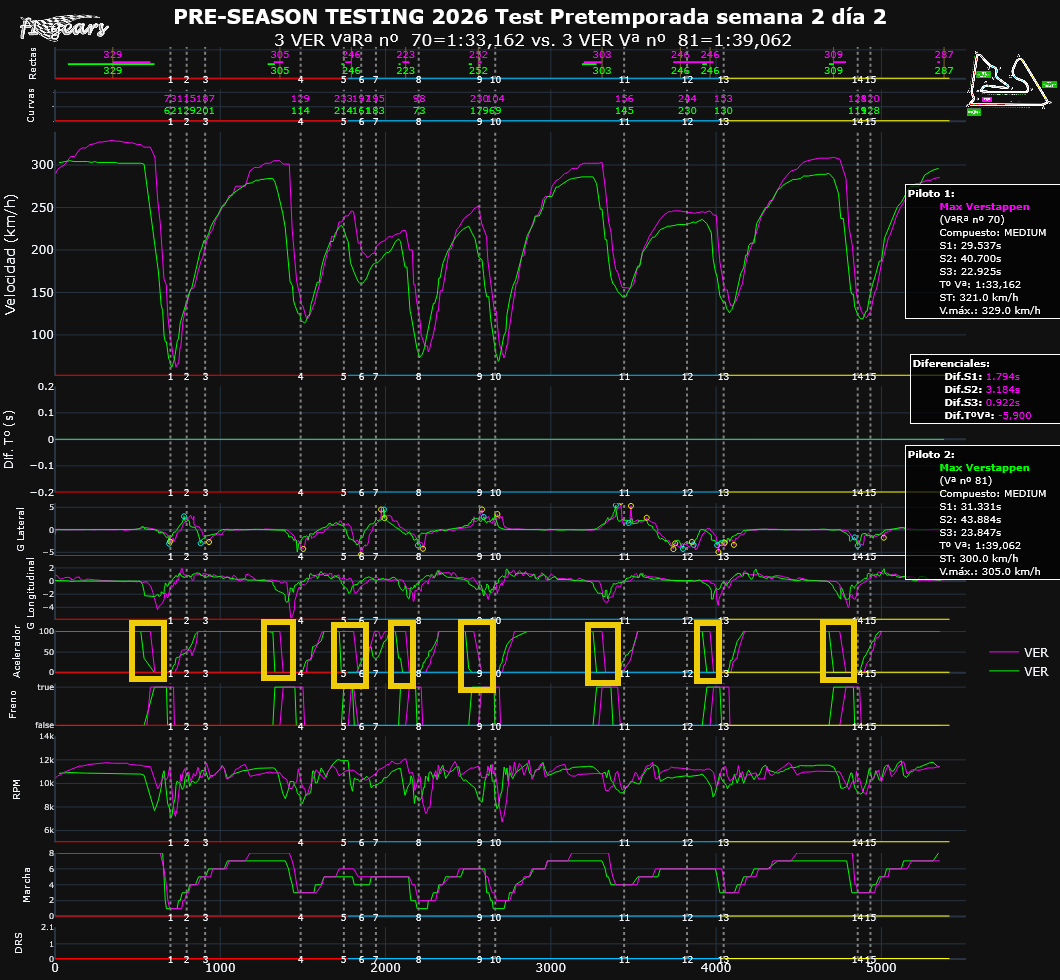Click 'S3: 23.847s' sector time

970,533
